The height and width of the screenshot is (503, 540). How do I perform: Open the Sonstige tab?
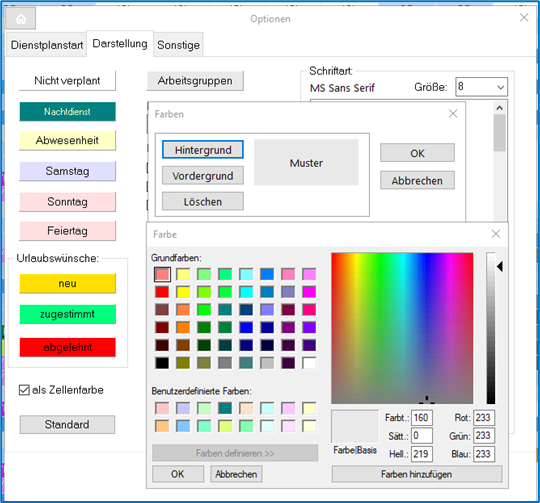(178, 45)
